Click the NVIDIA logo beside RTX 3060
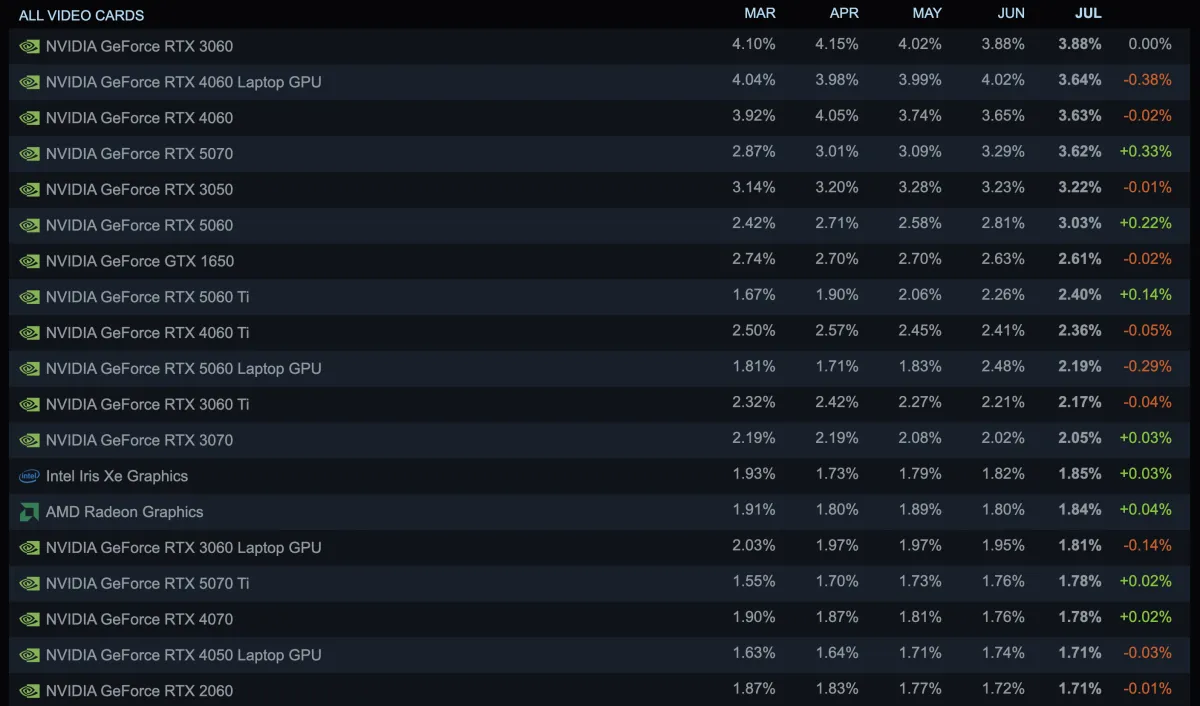 [29, 46]
